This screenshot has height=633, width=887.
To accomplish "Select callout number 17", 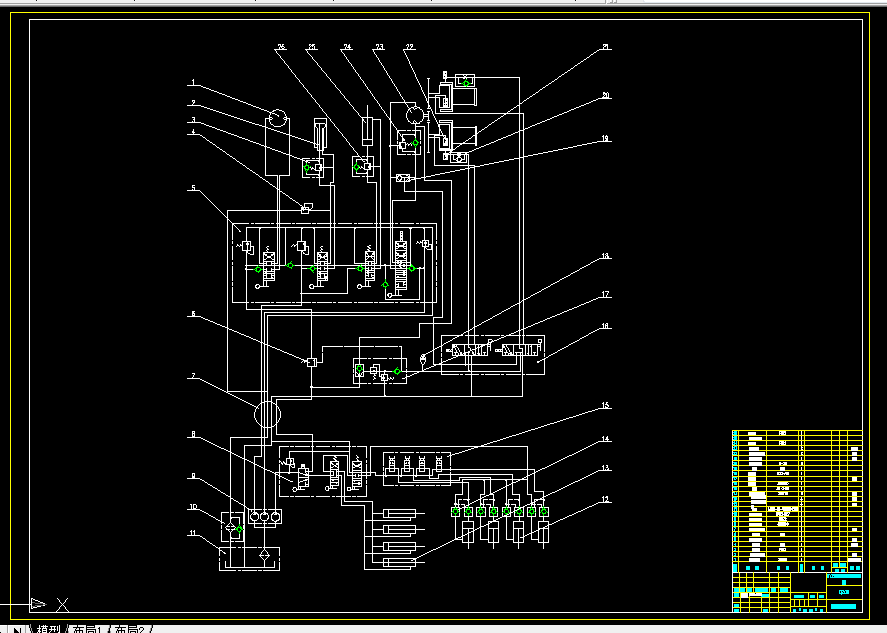I will (x=605, y=294).
